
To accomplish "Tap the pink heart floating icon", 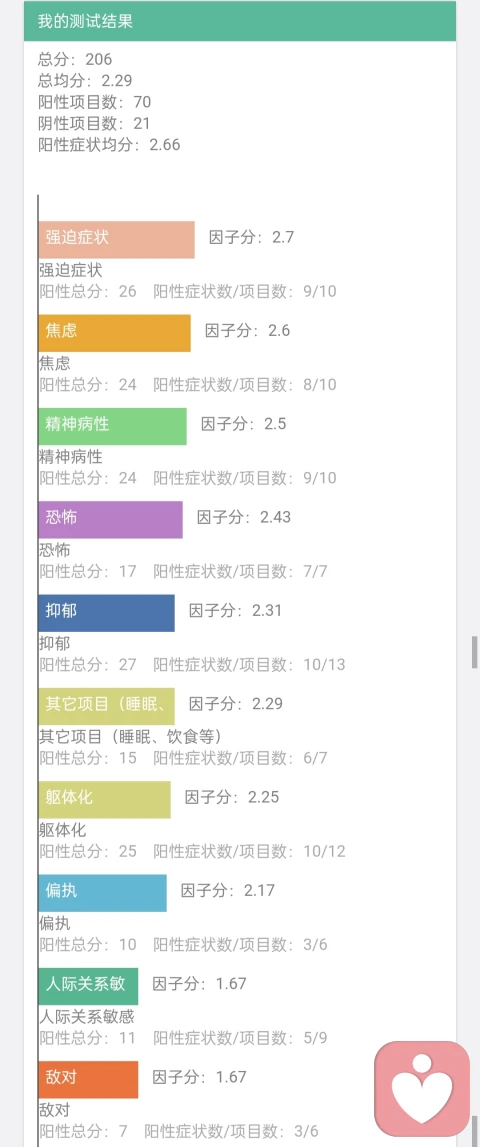I will [x=422, y=1088].
